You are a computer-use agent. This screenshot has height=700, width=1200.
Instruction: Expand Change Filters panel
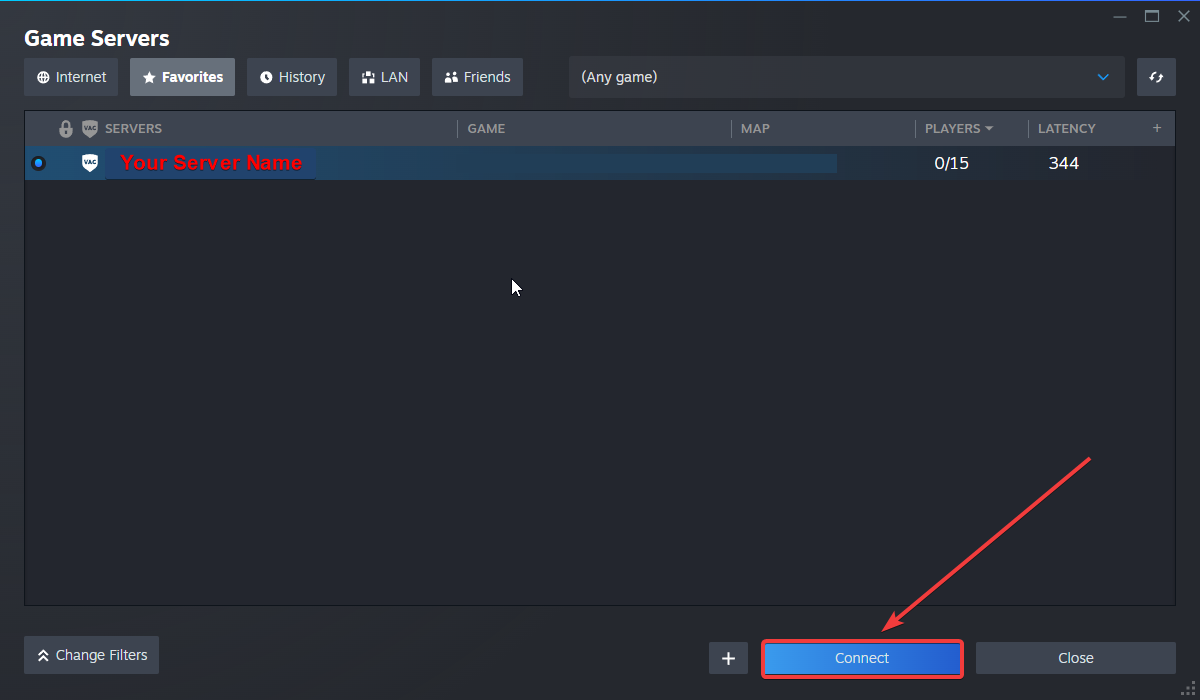pos(91,655)
